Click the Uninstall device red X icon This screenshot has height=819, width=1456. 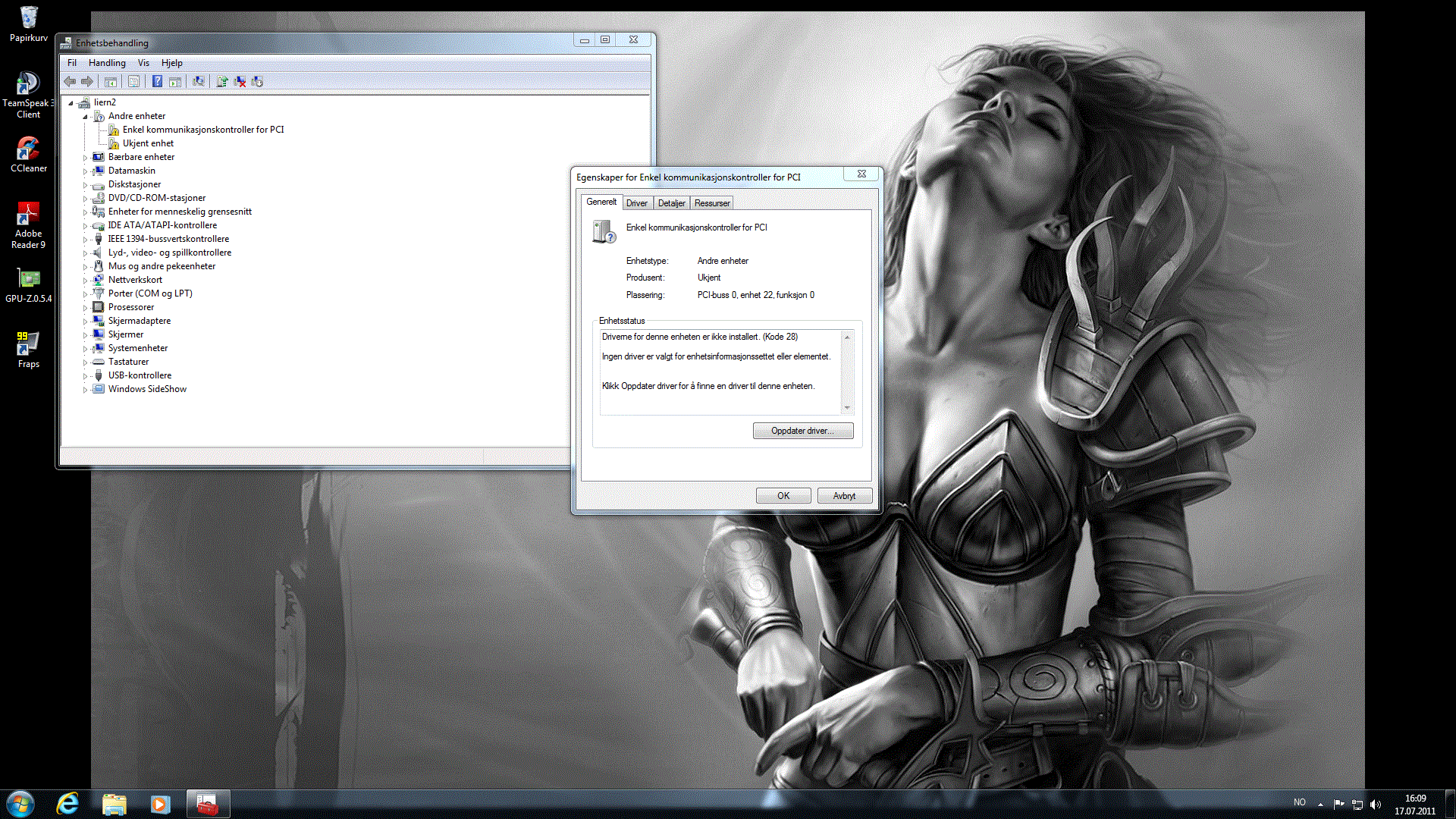[240, 81]
